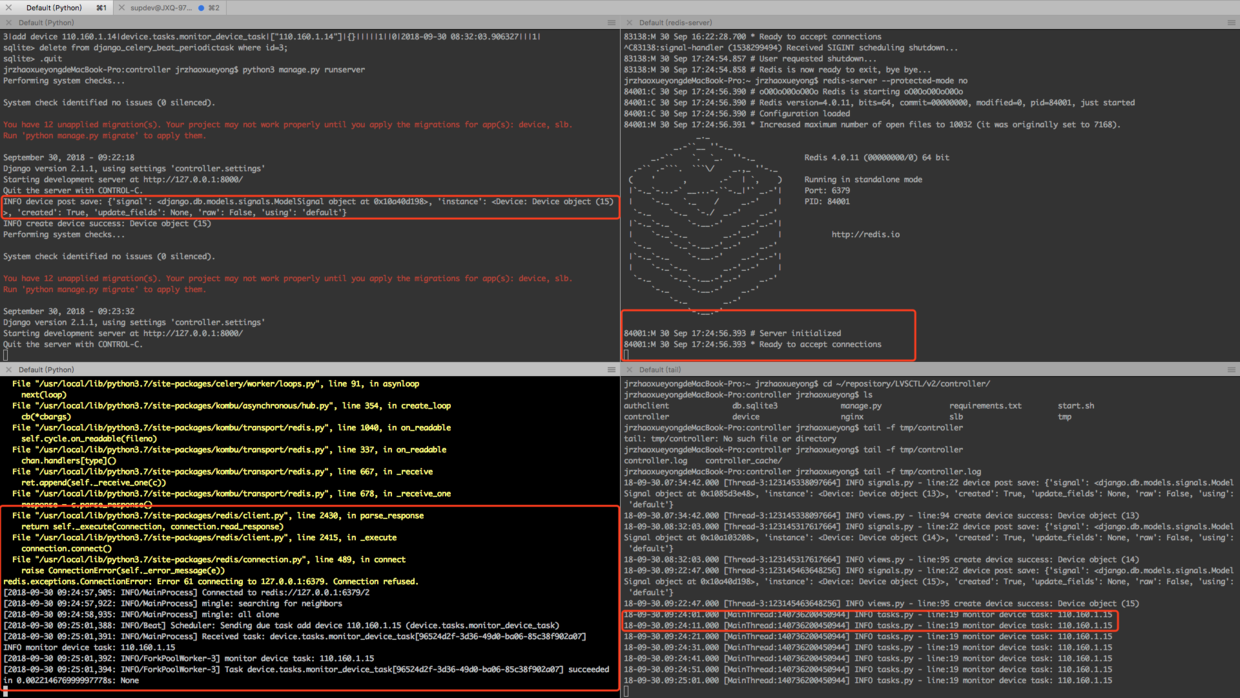Click the 'INFO device post save' line in top-left pane
This screenshot has height=698, width=1240.
pyautogui.click(x=310, y=207)
